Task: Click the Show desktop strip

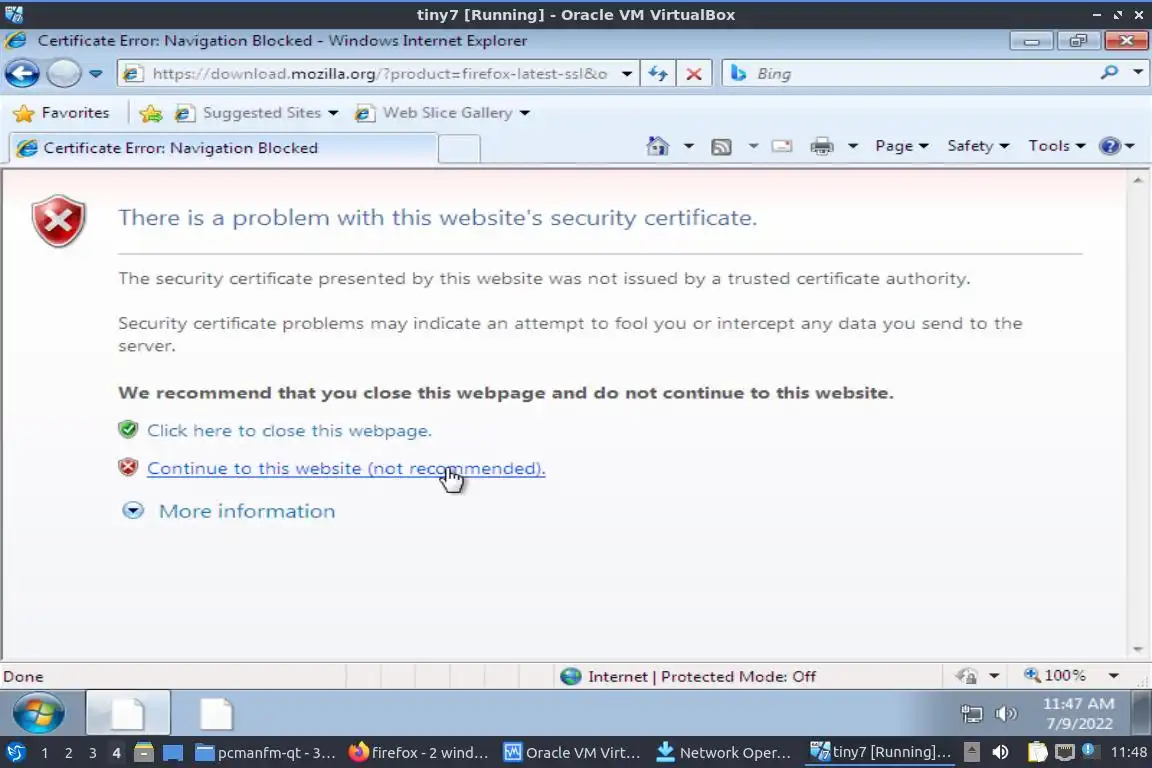Action: click(x=1141, y=713)
